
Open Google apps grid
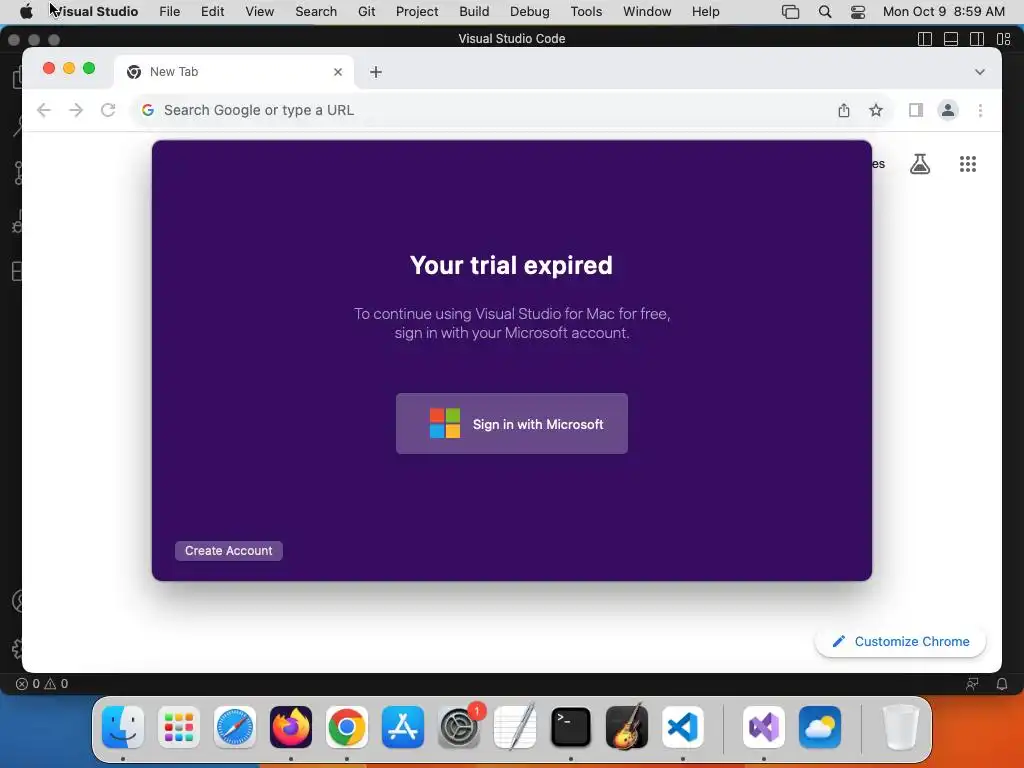(x=967, y=164)
